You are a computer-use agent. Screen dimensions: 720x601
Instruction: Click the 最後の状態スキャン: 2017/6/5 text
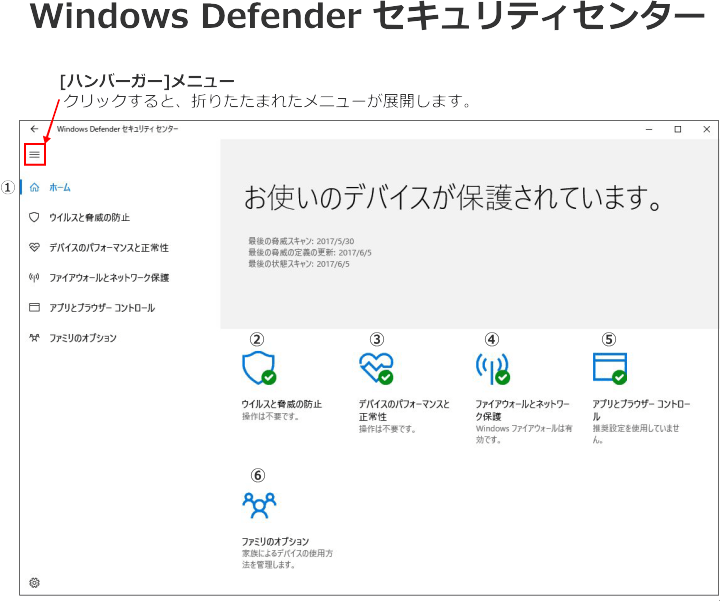(x=299, y=264)
